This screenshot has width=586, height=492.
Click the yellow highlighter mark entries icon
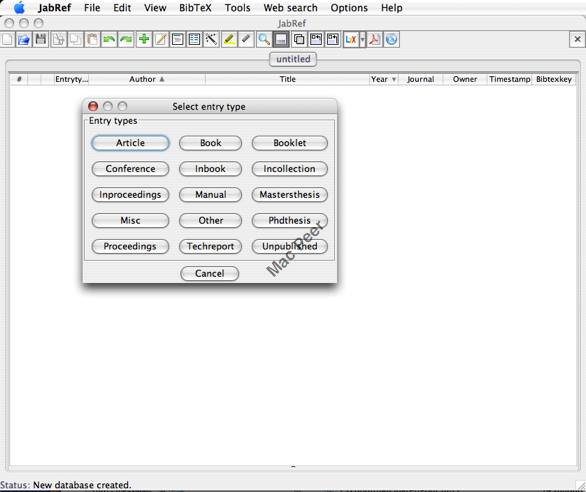coord(229,39)
